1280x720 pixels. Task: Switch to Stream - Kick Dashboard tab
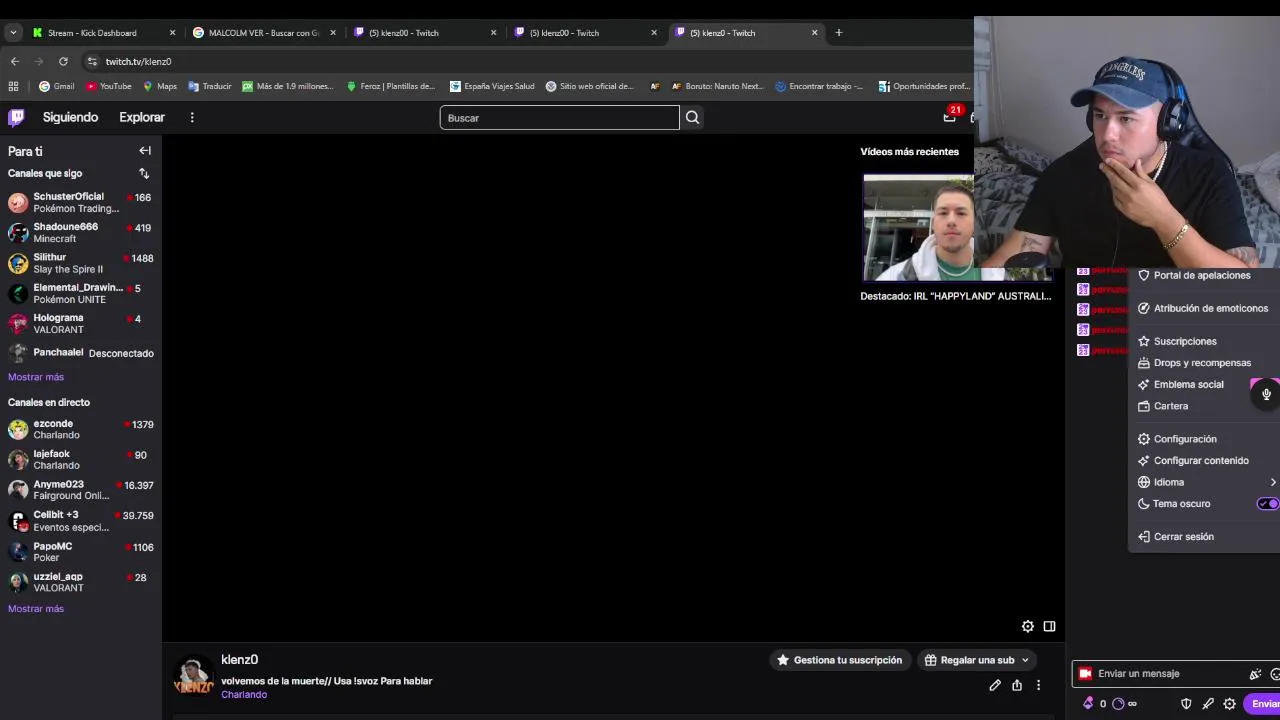pyautogui.click(x=104, y=33)
